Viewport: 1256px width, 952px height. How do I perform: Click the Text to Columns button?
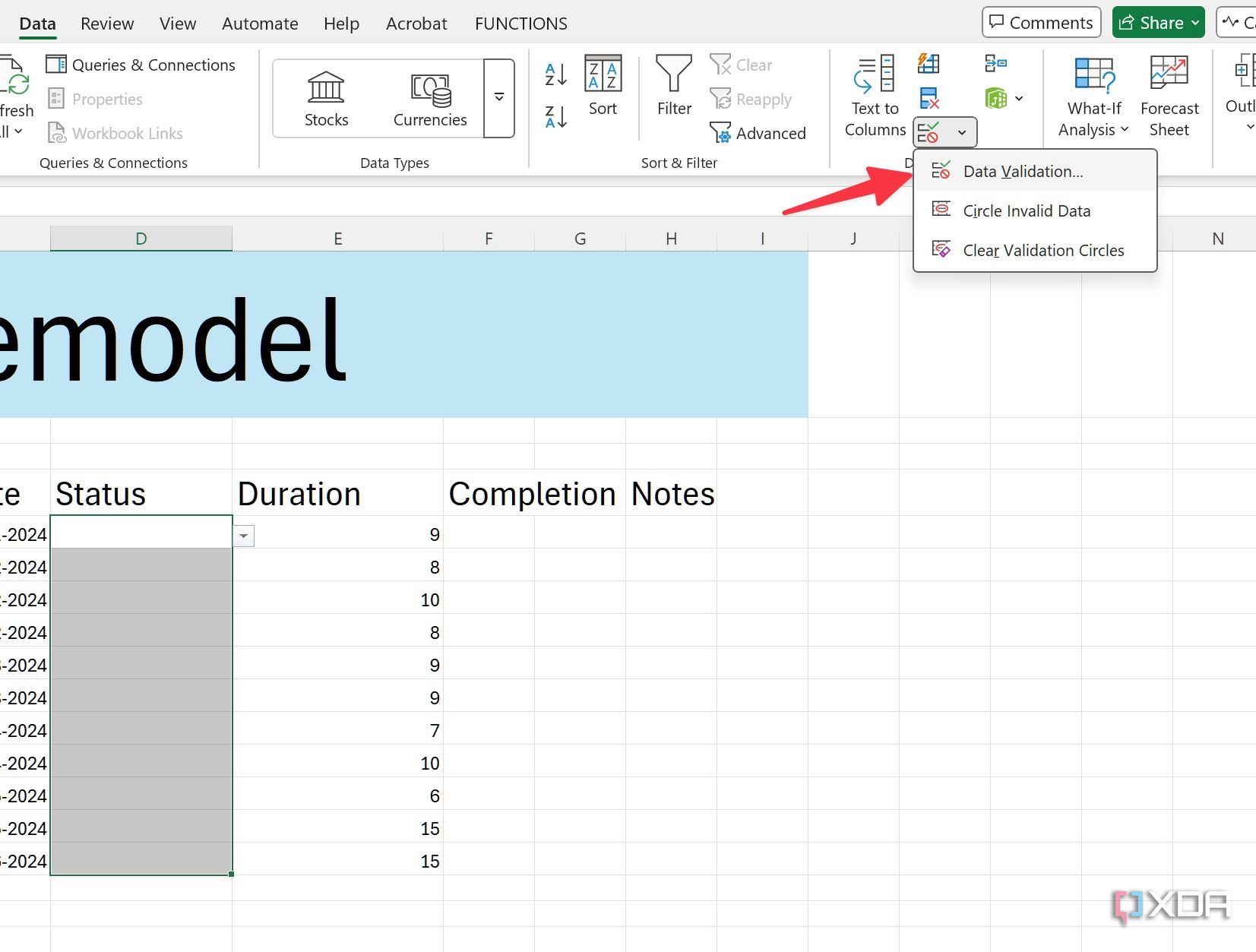(874, 95)
